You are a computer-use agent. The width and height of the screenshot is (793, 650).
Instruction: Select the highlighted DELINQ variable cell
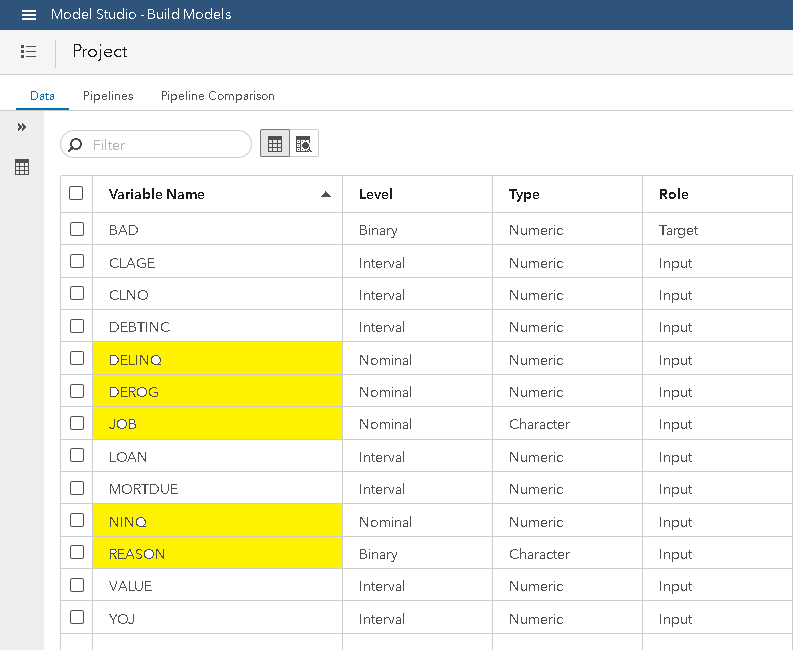217,360
